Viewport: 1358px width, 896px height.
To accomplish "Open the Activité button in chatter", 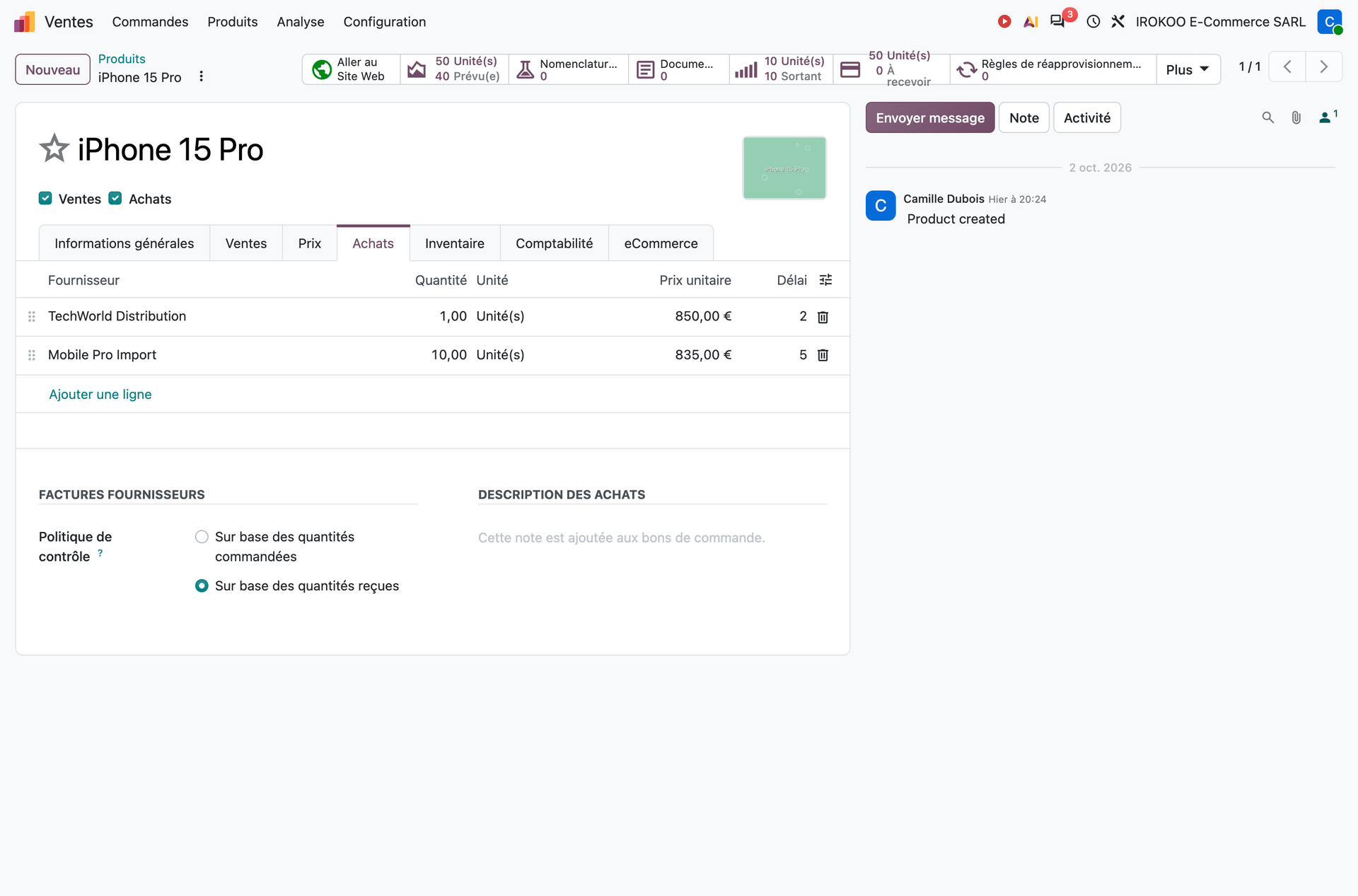I will 1087,117.
